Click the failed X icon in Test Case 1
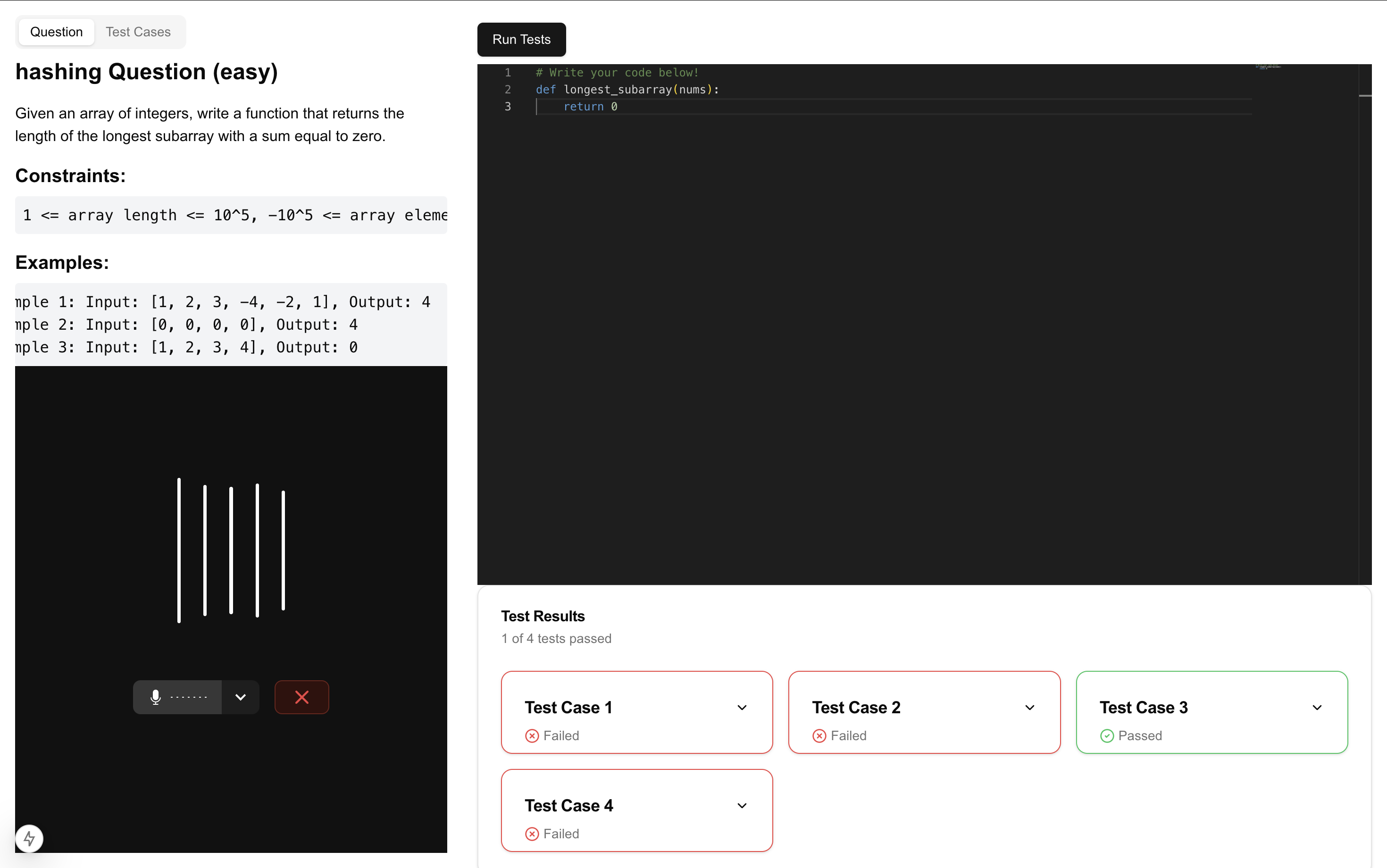Viewport: 1387px width, 868px height. [x=532, y=735]
